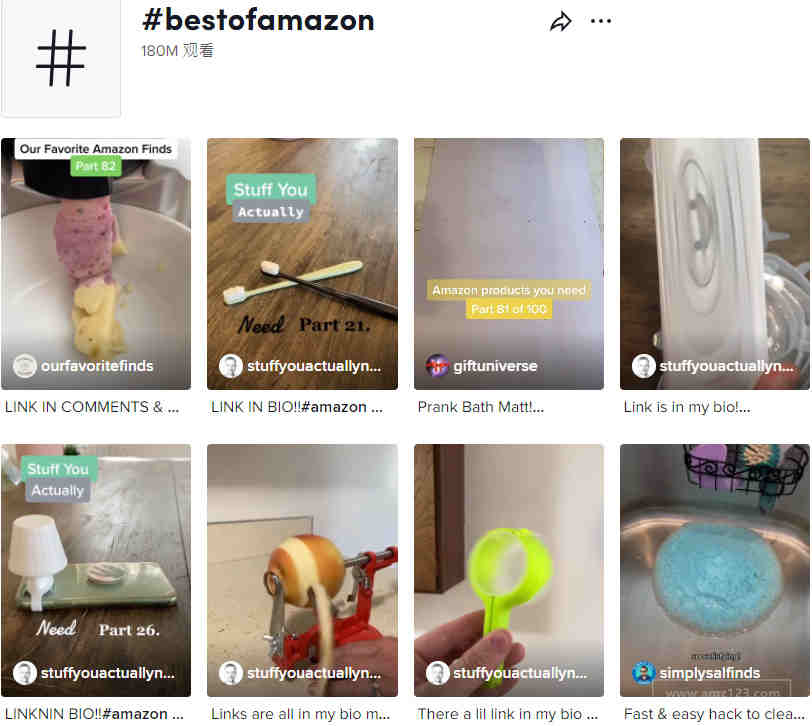Click ourfavoritefinds profile avatar
The image size is (812, 726).
tap(24, 366)
